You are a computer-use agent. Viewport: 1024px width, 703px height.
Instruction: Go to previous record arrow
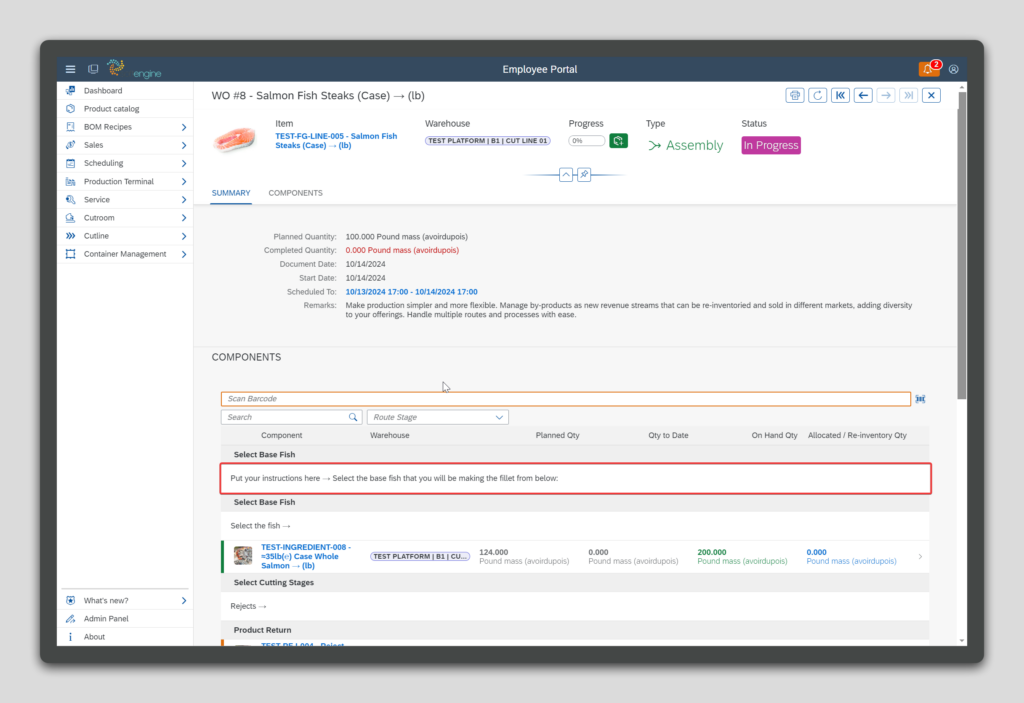(x=863, y=95)
